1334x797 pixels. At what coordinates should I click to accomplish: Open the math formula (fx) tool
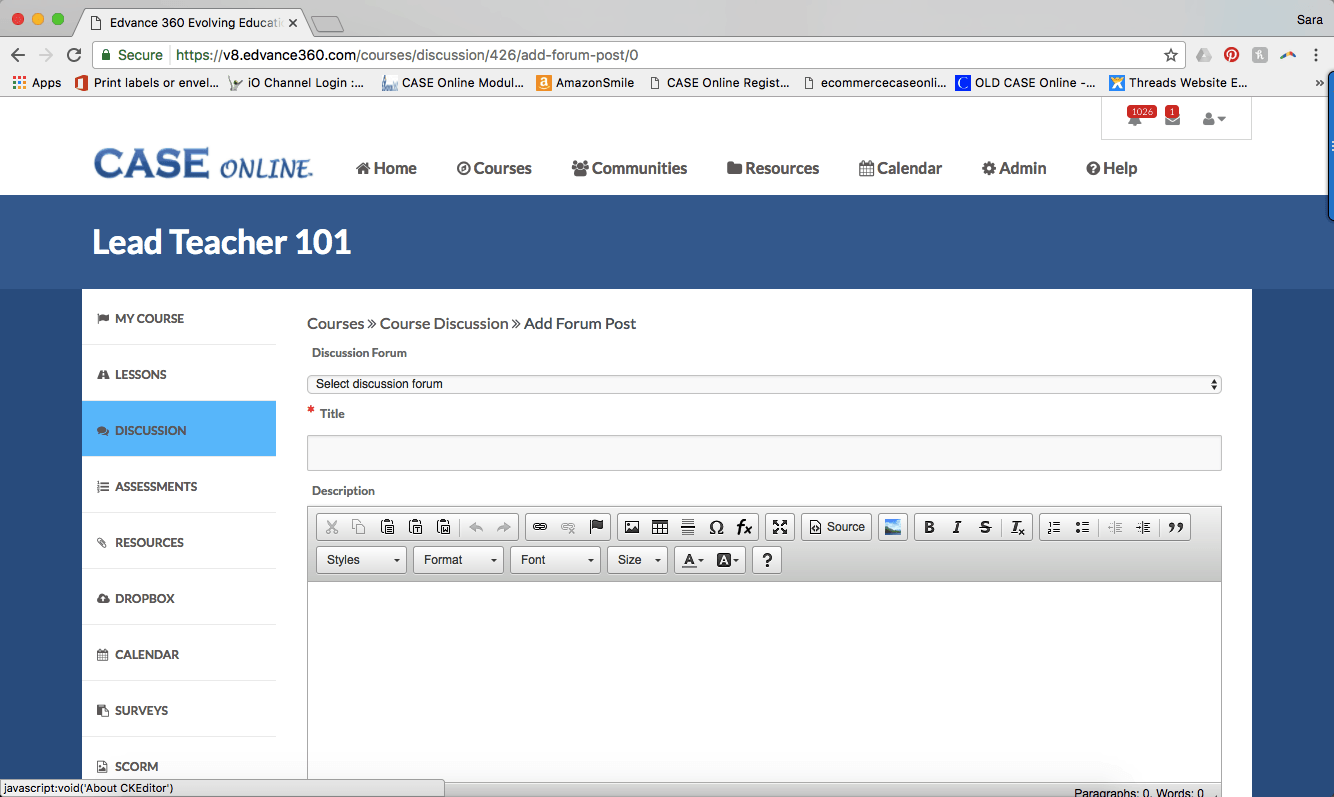(744, 527)
